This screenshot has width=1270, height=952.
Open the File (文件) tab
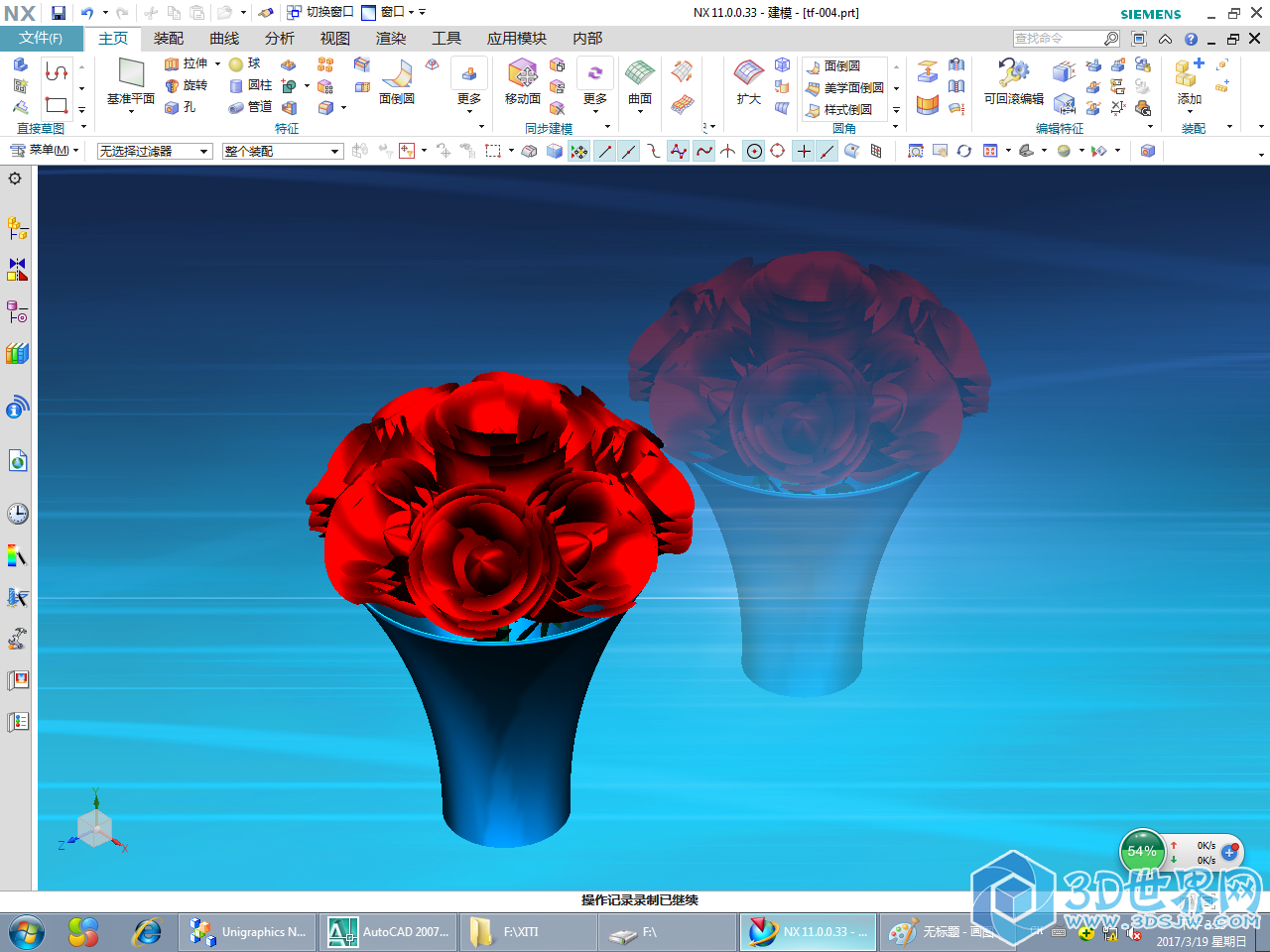[41, 38]
